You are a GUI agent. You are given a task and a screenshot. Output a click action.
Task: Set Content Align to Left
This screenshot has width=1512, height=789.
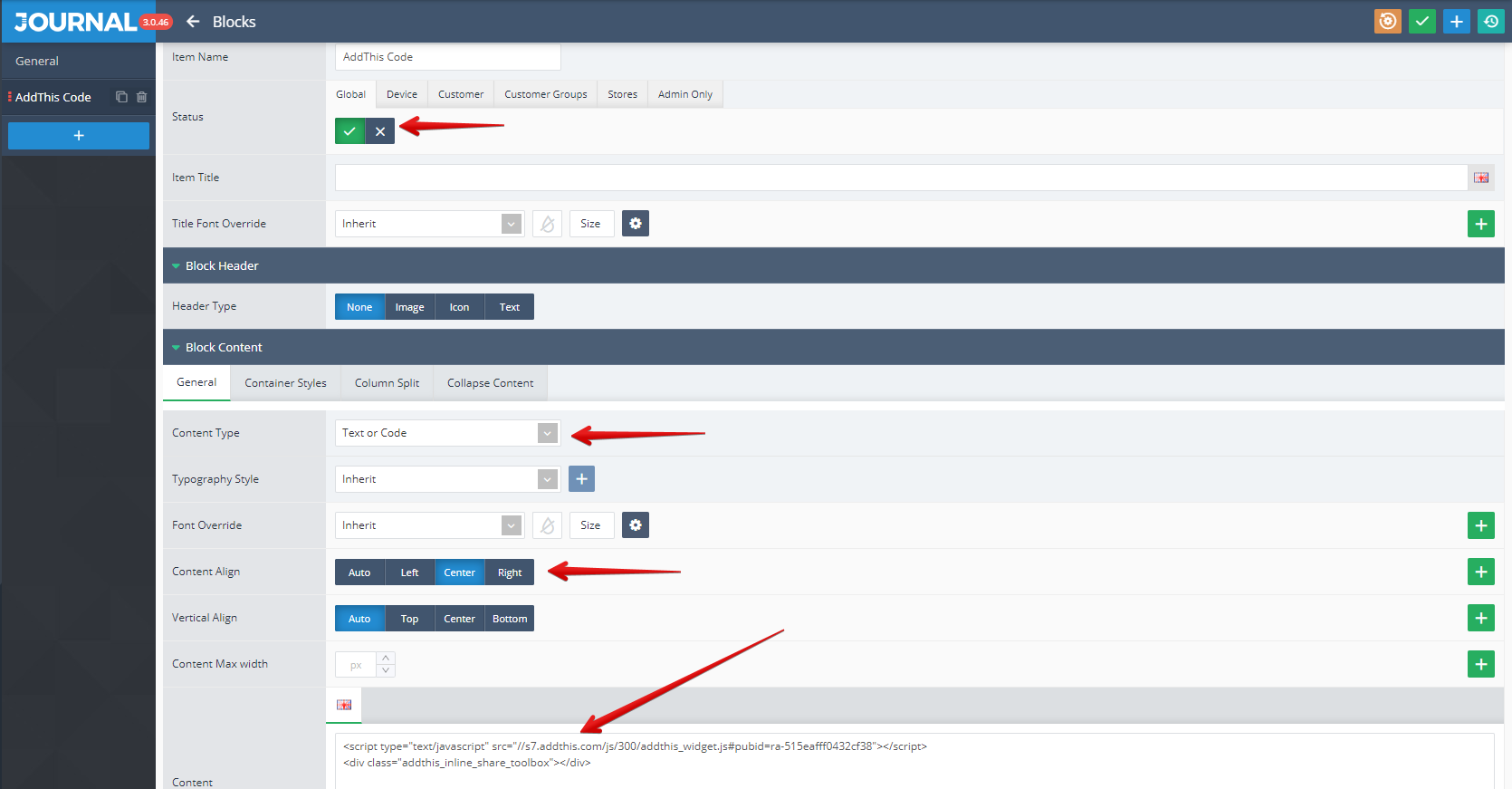[409, 573]
